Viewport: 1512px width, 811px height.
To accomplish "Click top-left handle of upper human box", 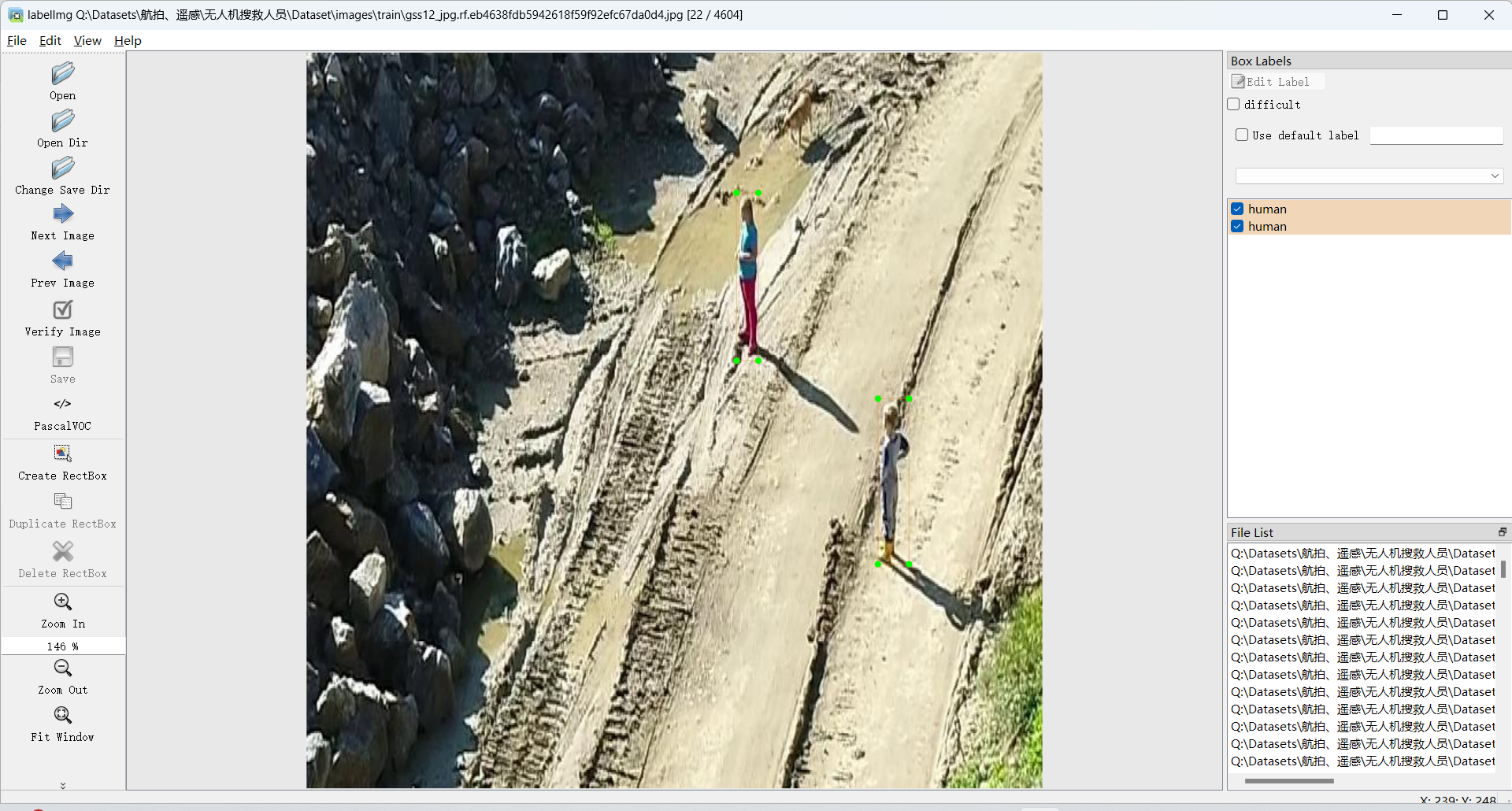I will click(737, 193).
